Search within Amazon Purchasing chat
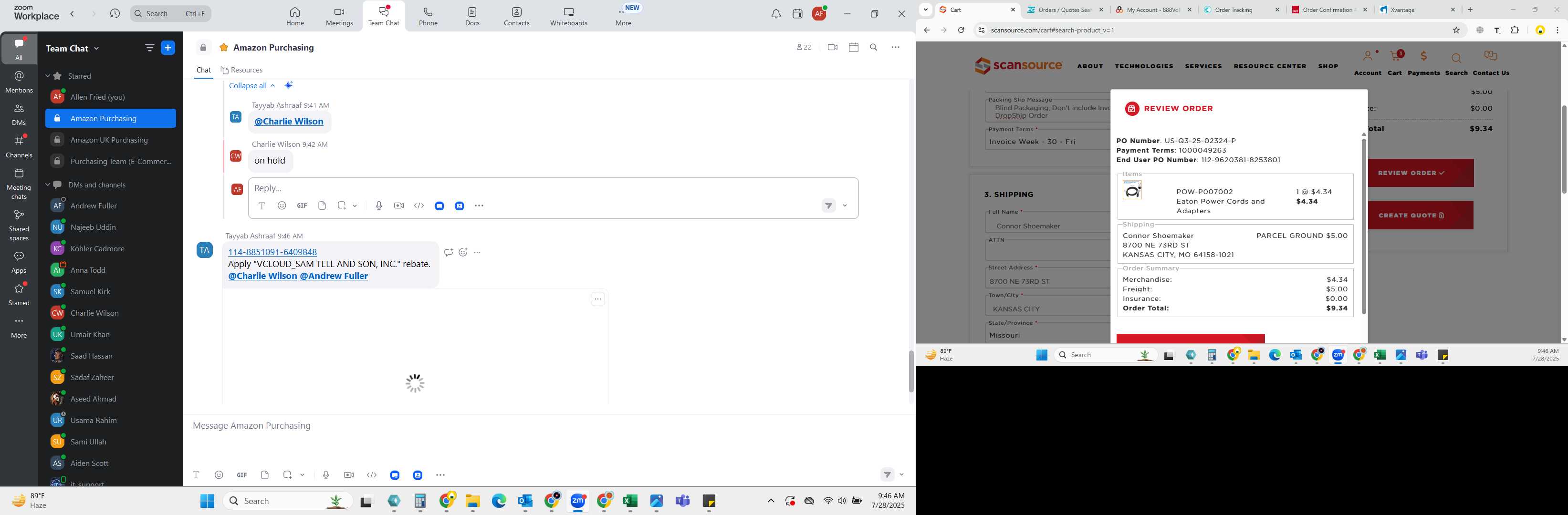The width and height of the screenshot is (1568, 515). click(x=874, y=47)
